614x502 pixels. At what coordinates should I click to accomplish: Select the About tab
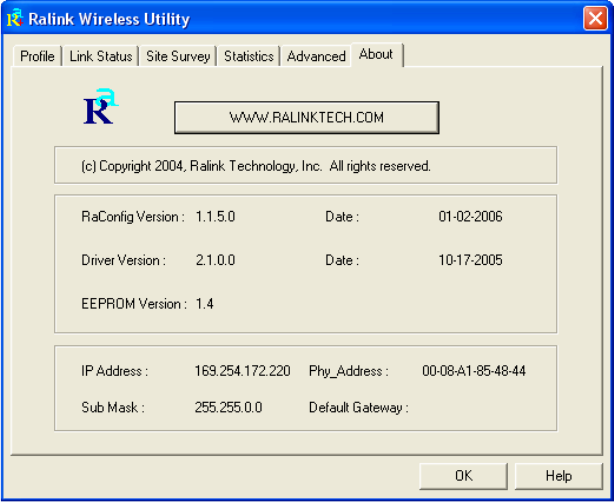click(376, 54)
